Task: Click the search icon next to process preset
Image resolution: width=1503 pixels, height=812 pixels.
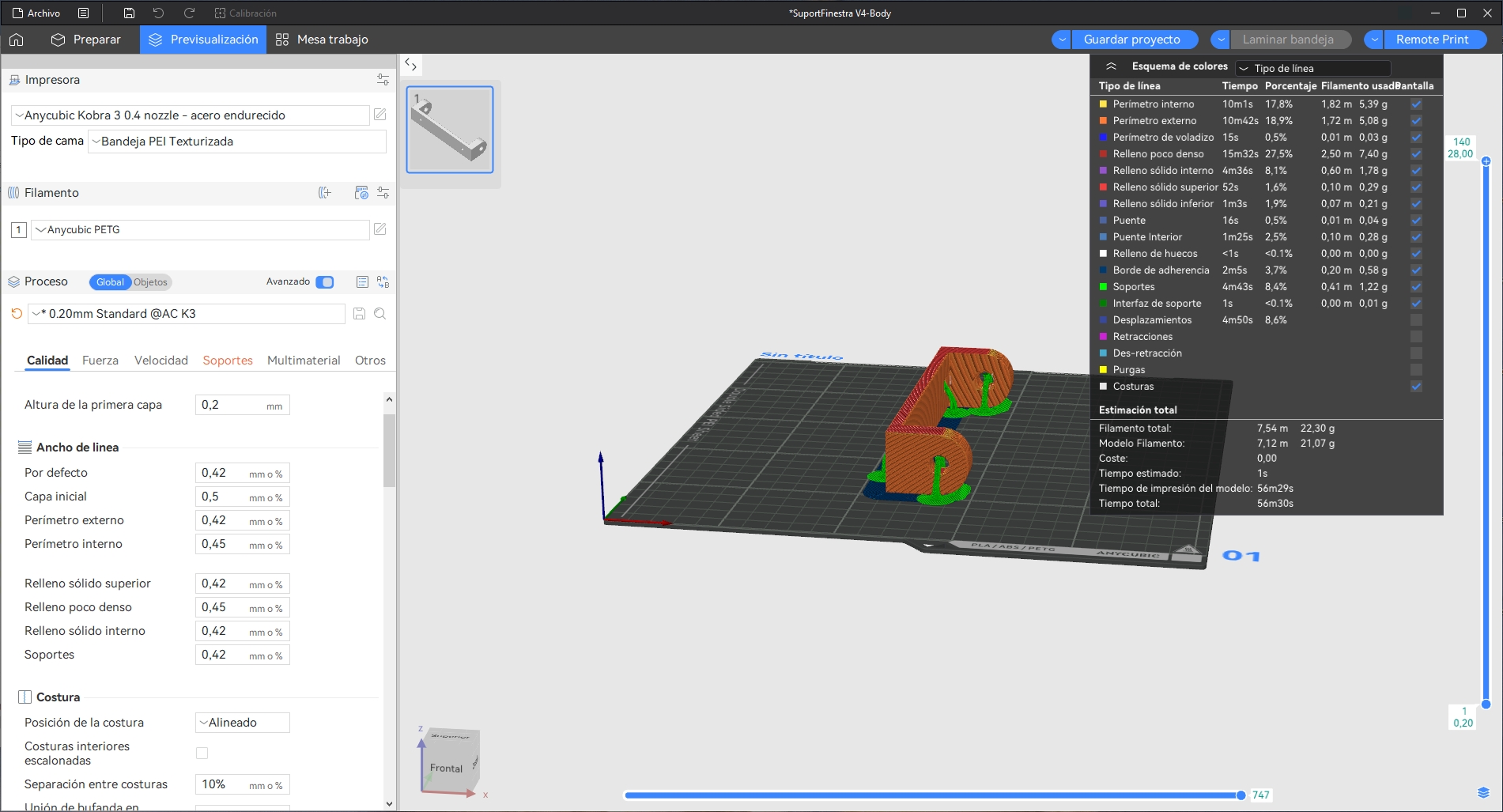Action: (380, 314)
